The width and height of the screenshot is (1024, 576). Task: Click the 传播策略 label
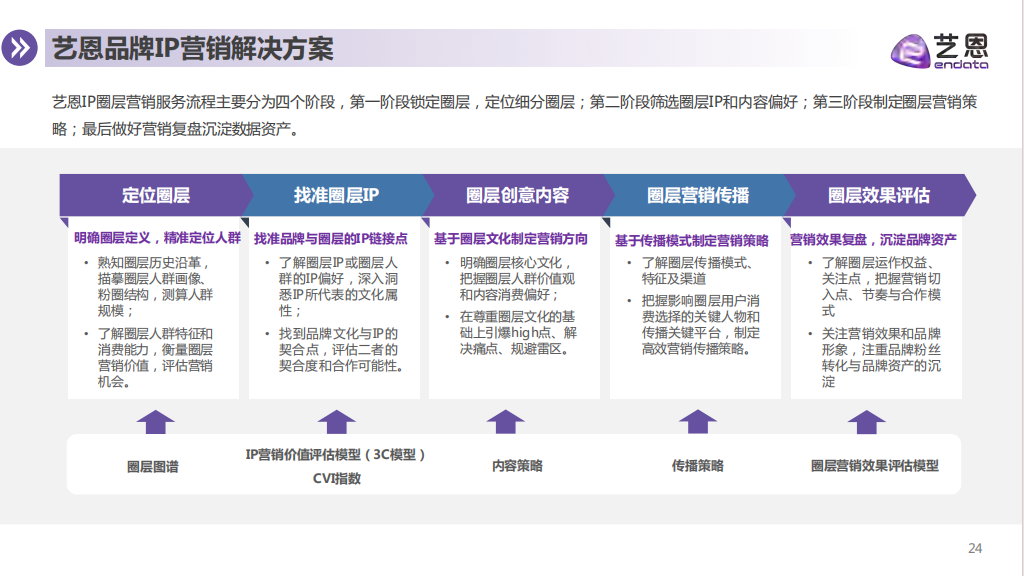(x=697, y=466)
